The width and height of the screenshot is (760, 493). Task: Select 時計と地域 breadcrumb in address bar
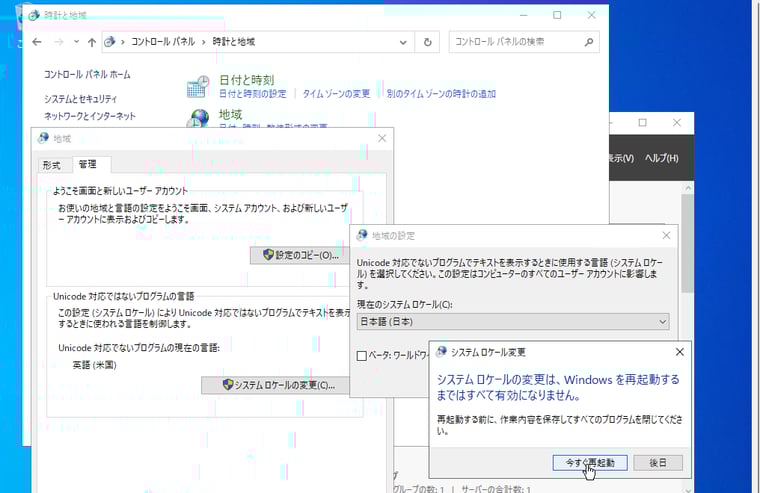pyautogui.click(x=234, y=42)
